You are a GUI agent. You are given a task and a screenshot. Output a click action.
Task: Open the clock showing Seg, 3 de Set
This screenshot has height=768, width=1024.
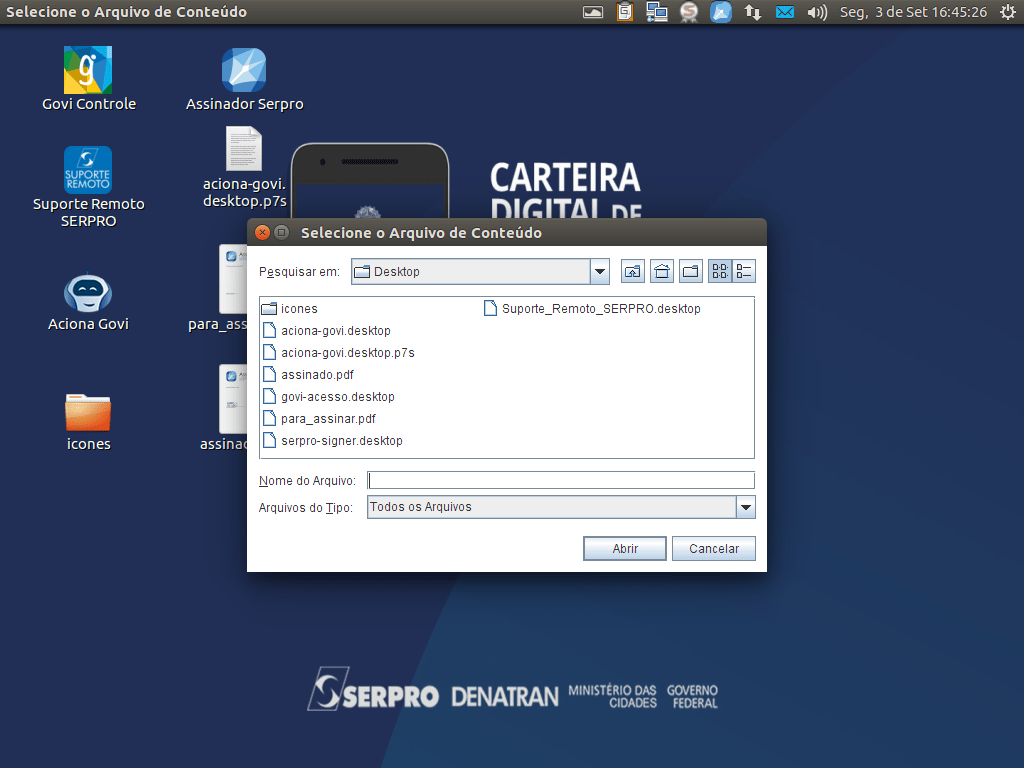tap(913, 12)
